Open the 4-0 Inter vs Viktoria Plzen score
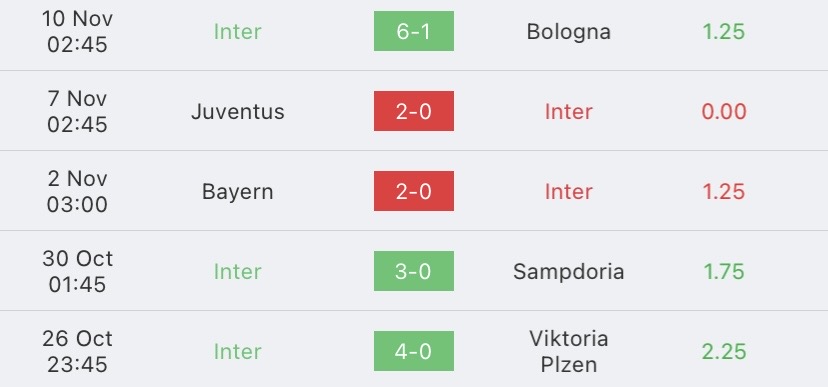828x387 pixels. coord(413,351)
